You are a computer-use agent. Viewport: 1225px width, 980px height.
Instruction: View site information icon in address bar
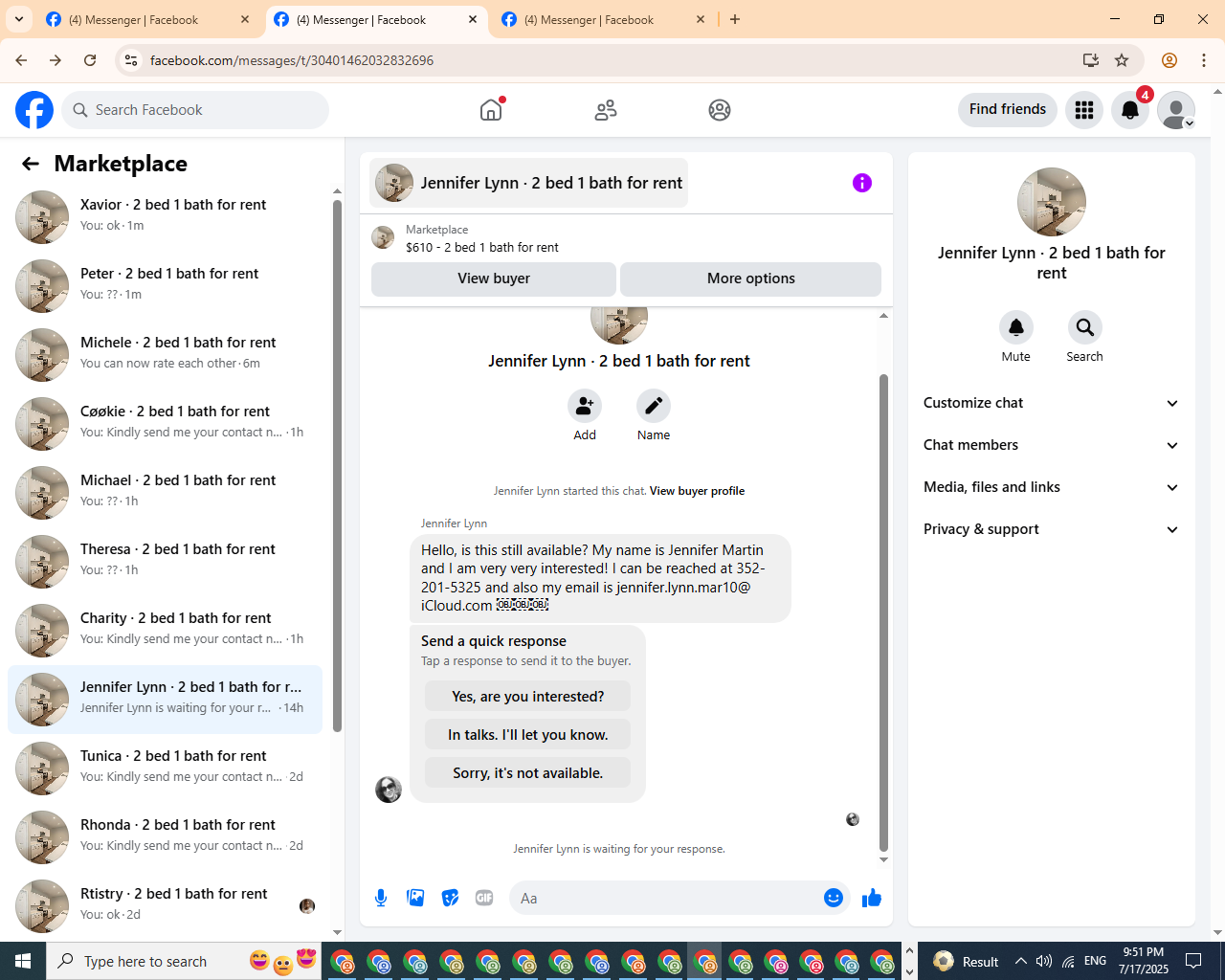tap(132, 60)
